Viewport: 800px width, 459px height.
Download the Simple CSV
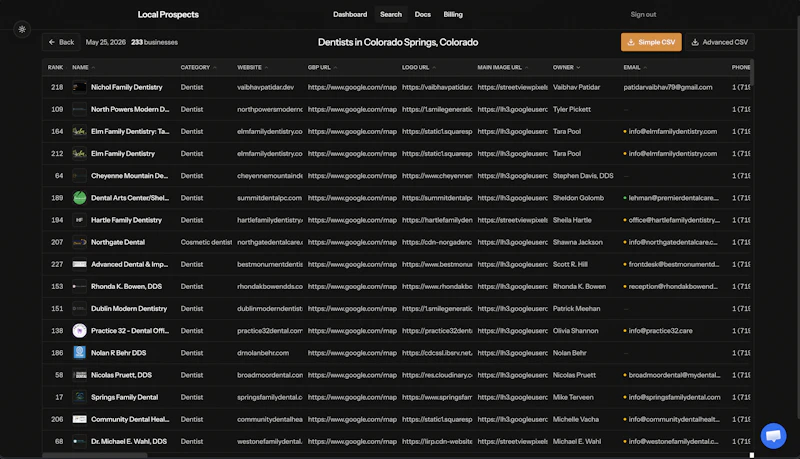[x=651, y=42]
